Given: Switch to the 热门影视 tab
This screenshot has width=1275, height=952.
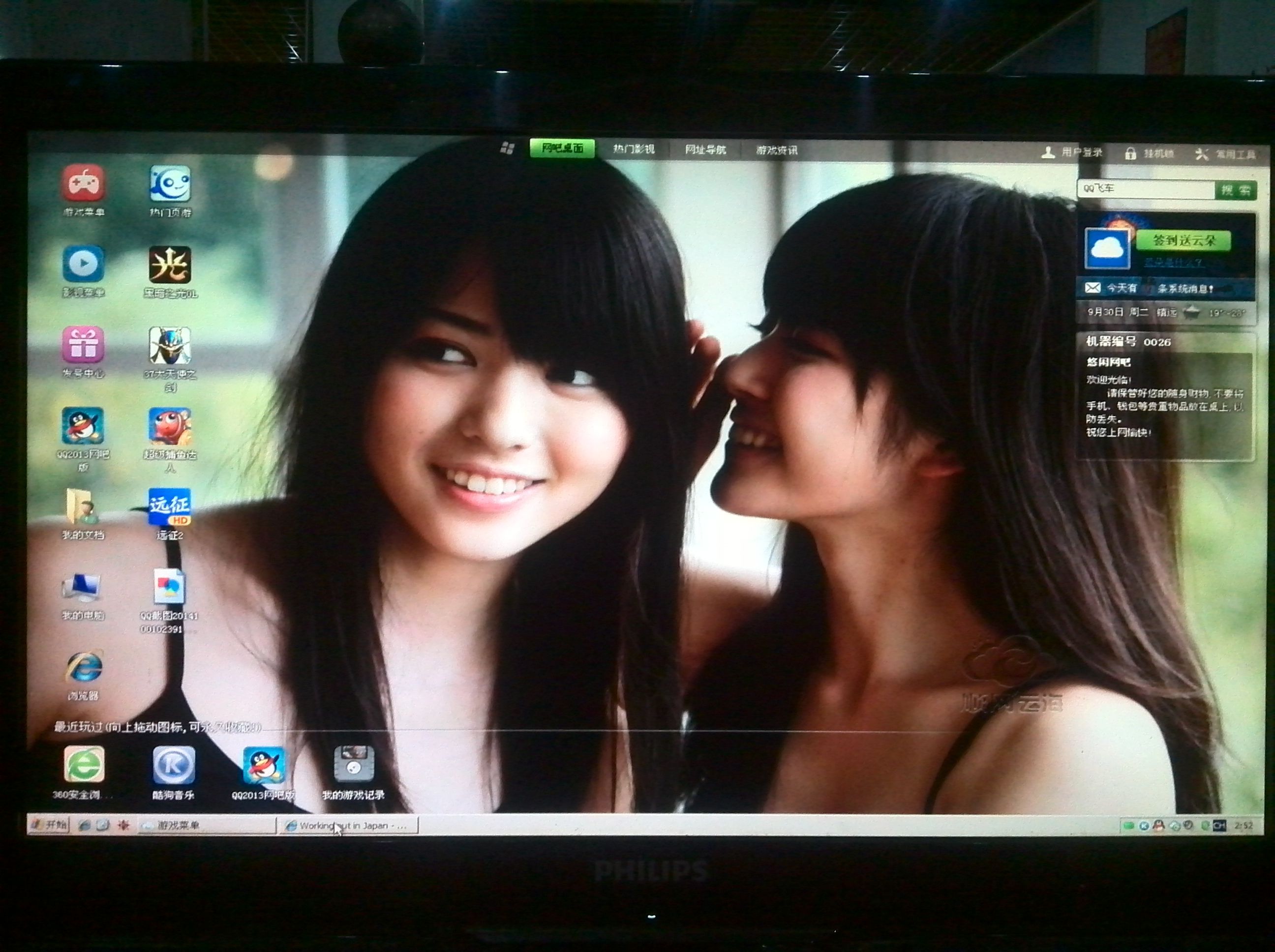Looking at the screenshot, I should pyautogui.click(x=634, y=149).
